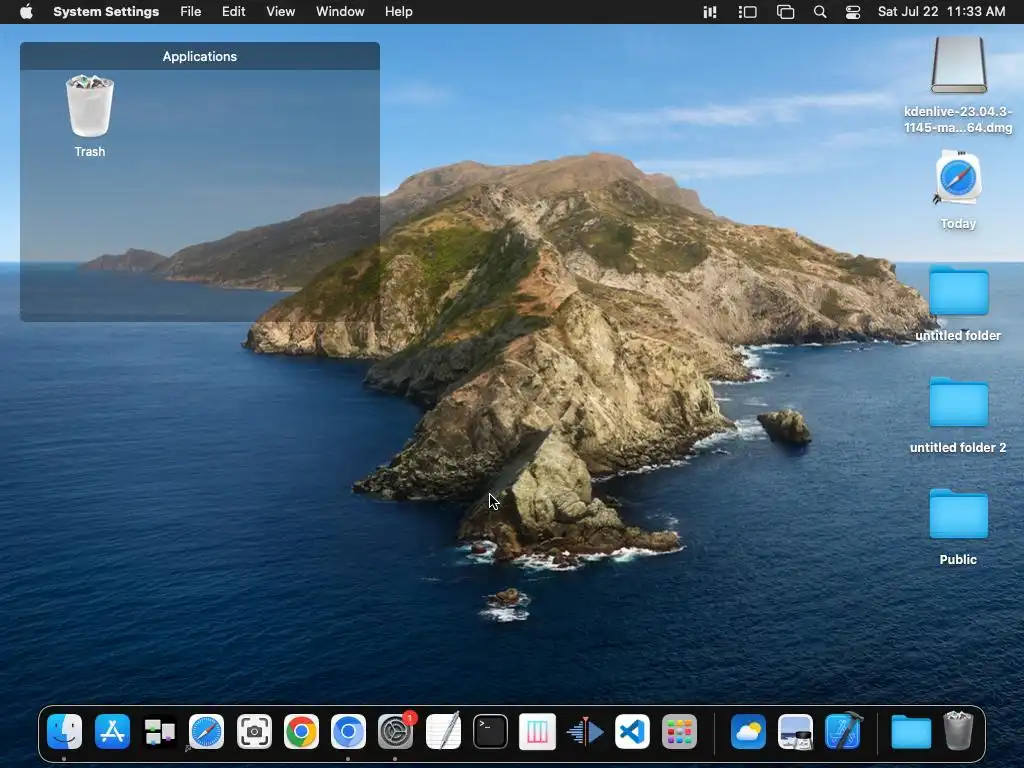Open Spotlight search in menu bar
1024x768 pixels.
pos(820,12)
